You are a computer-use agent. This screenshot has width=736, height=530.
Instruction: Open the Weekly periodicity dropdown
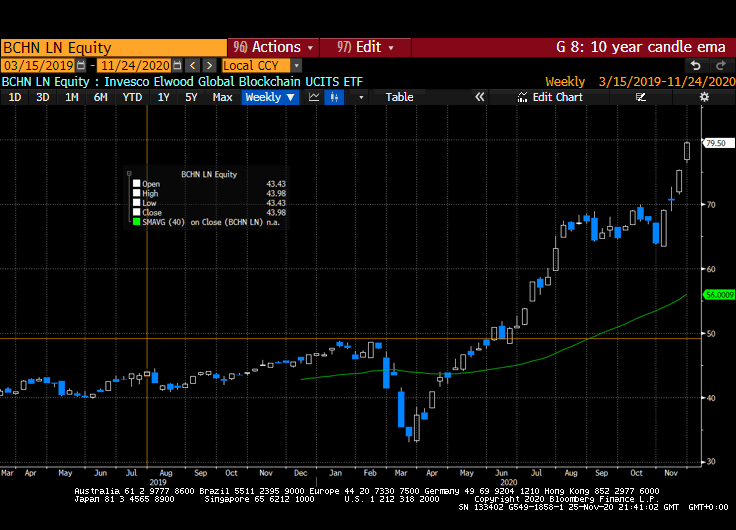pyautogui.click(x=270, y=97)
